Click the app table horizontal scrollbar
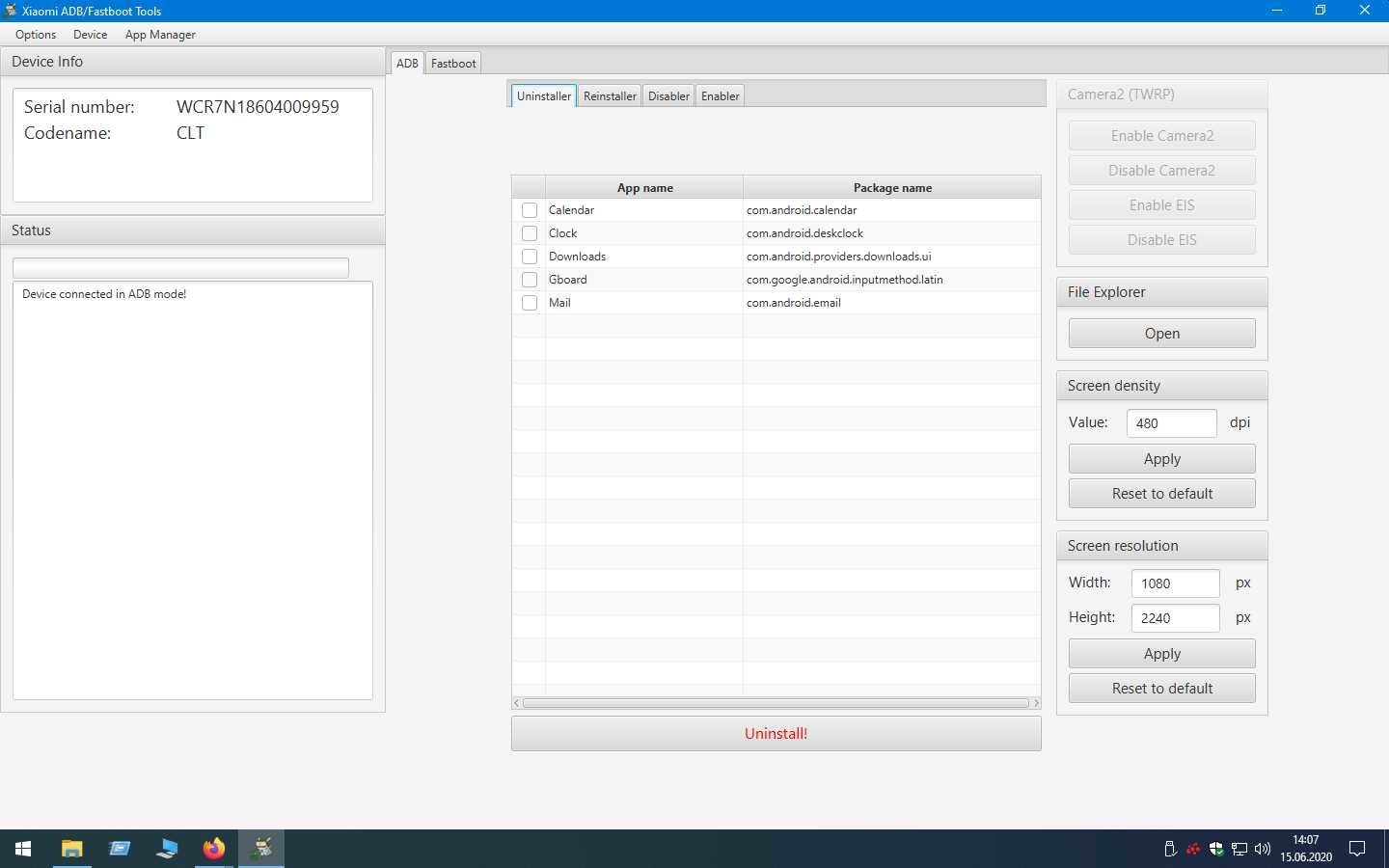Viewport: 1389px width, 868px height. pos(776,703)
